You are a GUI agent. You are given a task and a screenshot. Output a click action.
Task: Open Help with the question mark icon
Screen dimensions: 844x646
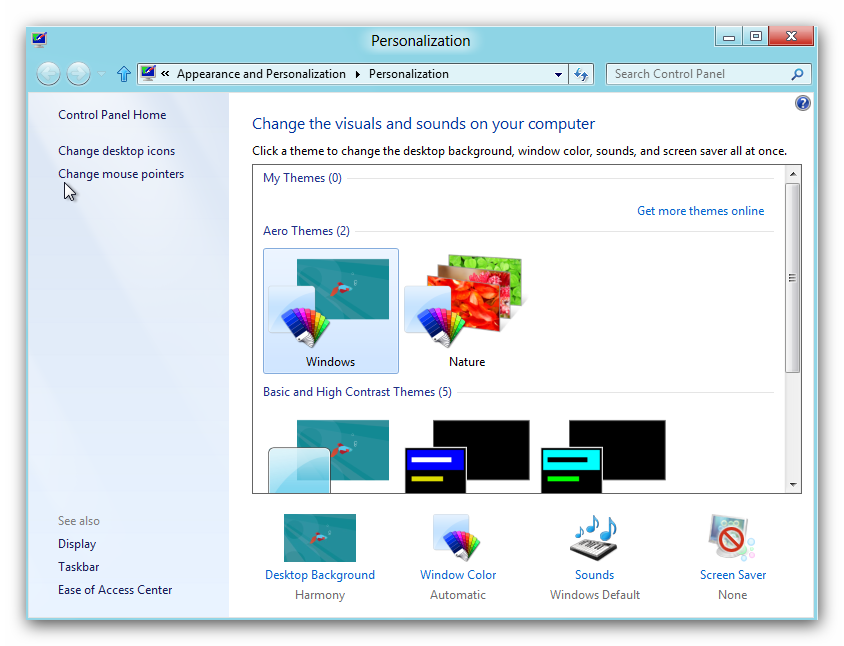(802, 103)
